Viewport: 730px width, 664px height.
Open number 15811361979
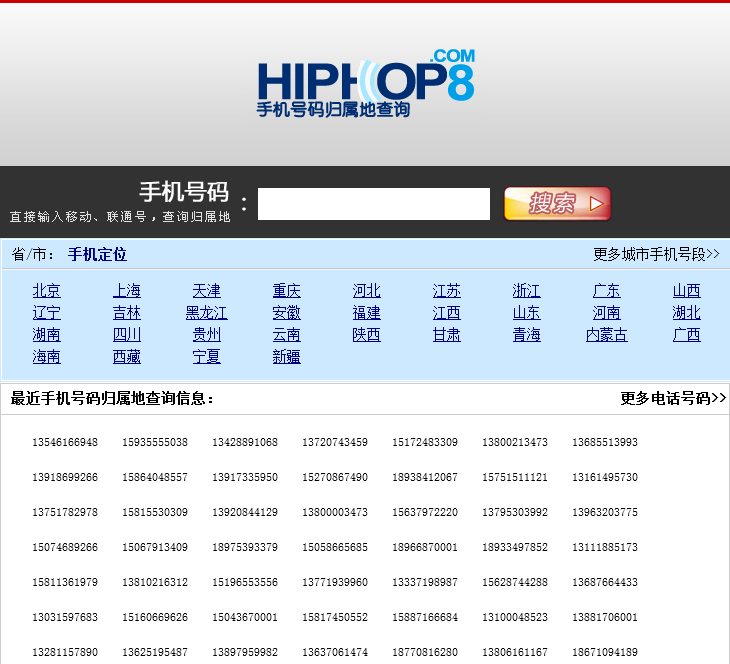[65, 582]
